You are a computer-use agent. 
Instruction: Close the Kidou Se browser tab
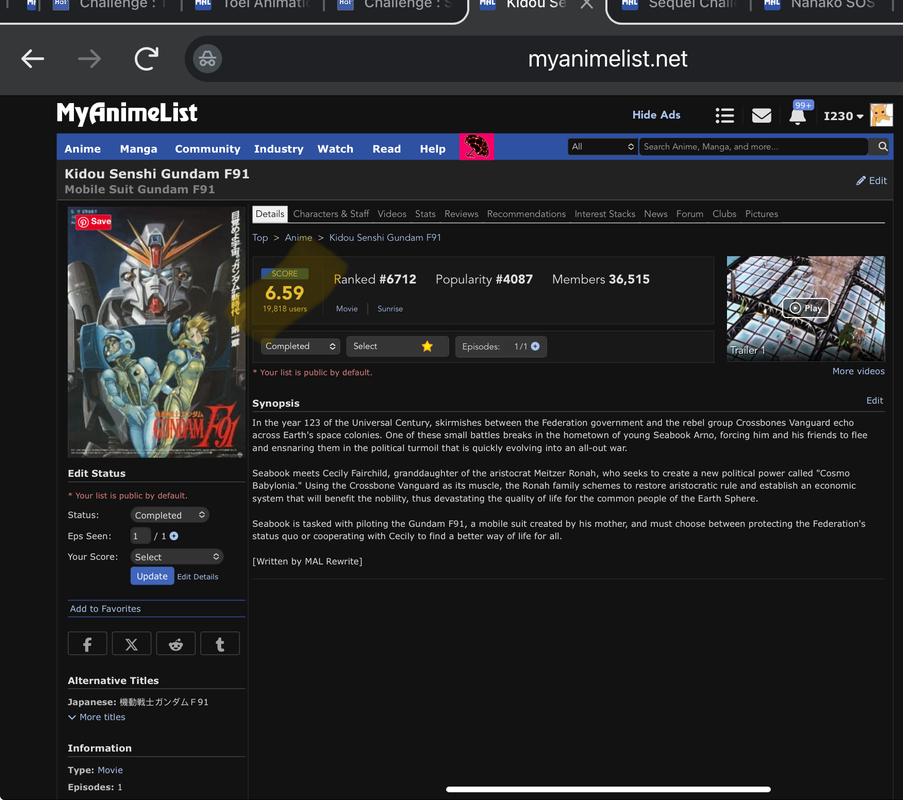pos(586,5)
